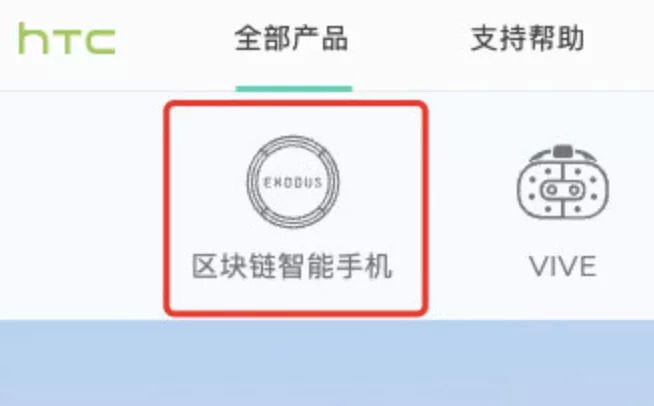Select the green underline beneath 全部产品
The width and height of the screenshot is (654, 406).
pos(294,88)
